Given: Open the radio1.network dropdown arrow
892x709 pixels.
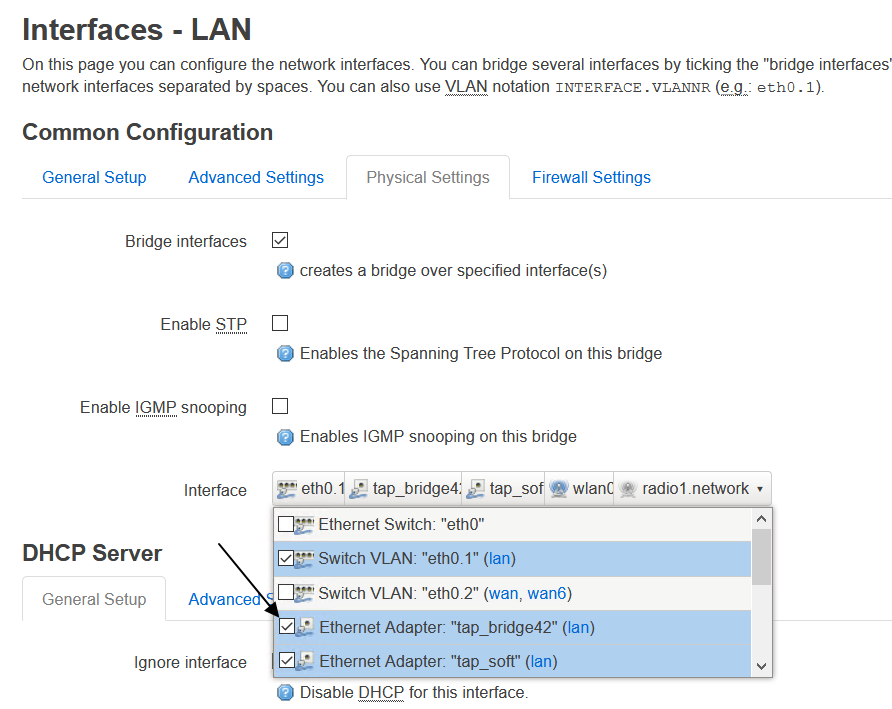Looking at the screenshot, I should point(761,488).
